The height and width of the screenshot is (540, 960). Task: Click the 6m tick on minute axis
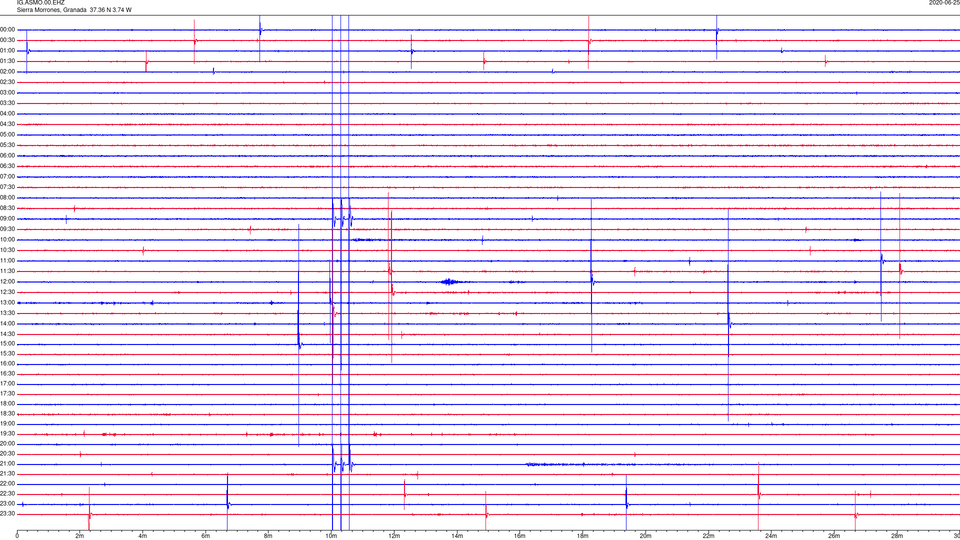206,536
